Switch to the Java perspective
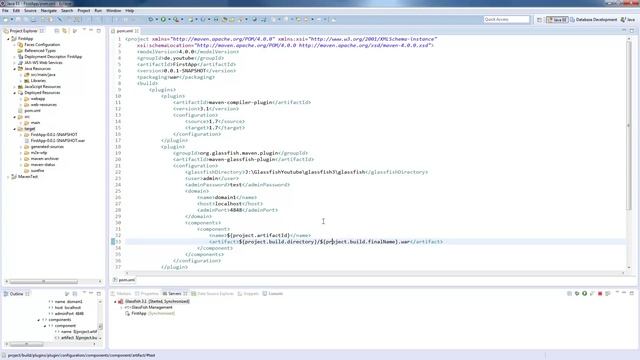Viewport: 640px width, 360px height. [x=628, y=20]
